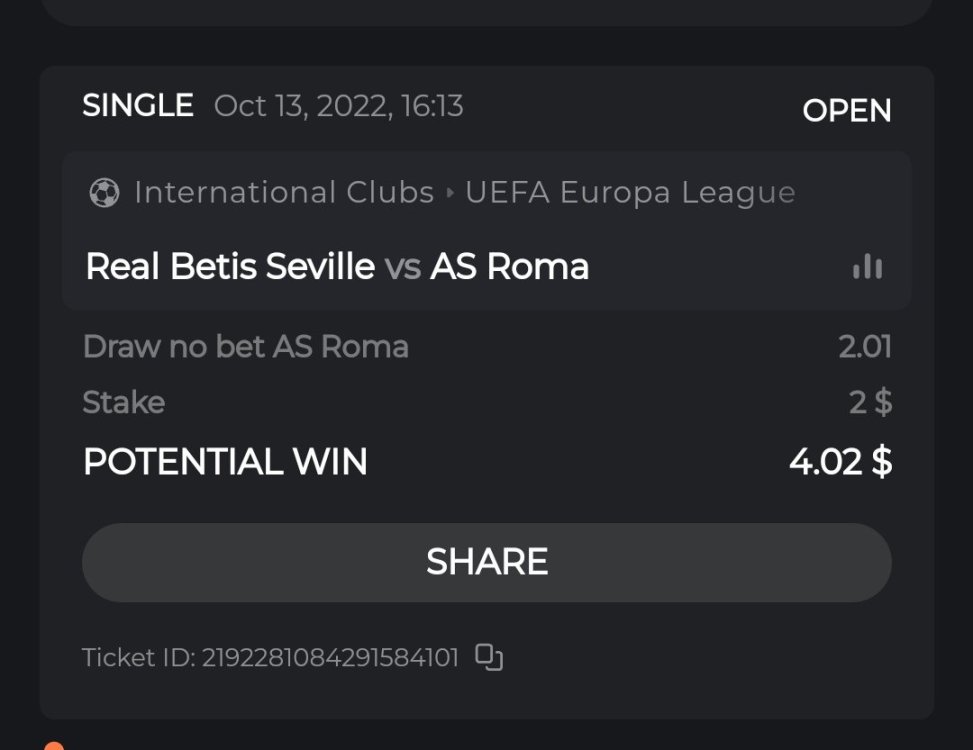The height and width of the screenshot is (750, 973).
Task: Click the 2 $ stake amount
Action: point(870,402)
